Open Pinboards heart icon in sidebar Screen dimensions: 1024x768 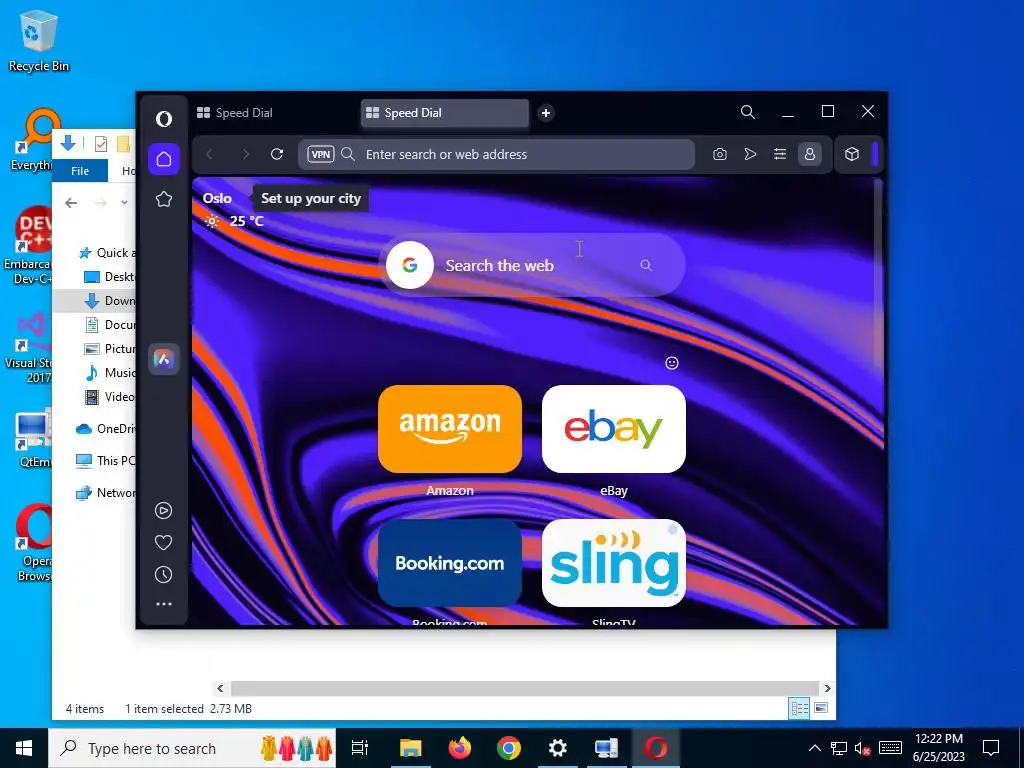click(x=164, y=543)
